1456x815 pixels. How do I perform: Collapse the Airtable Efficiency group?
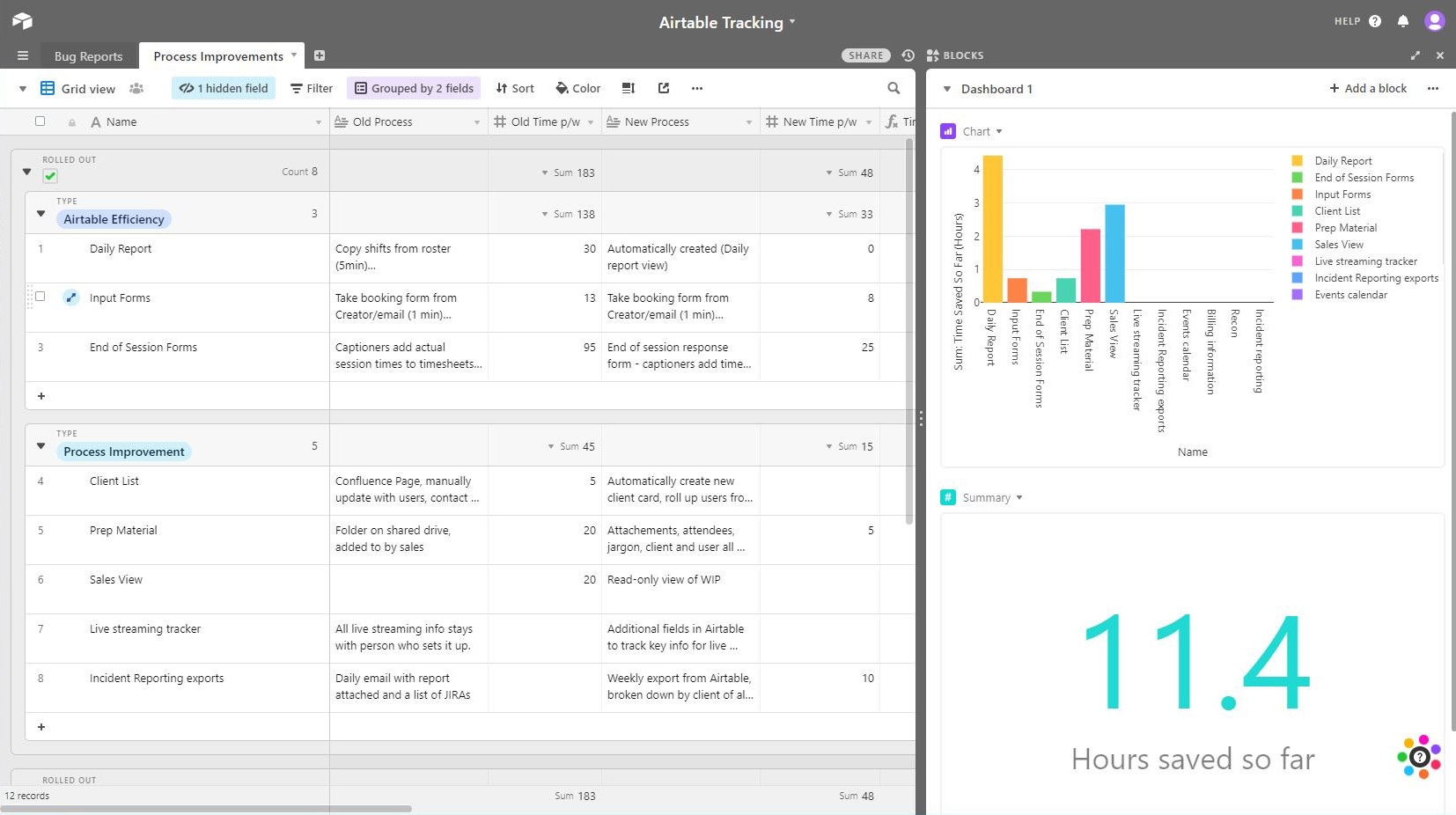40,213
